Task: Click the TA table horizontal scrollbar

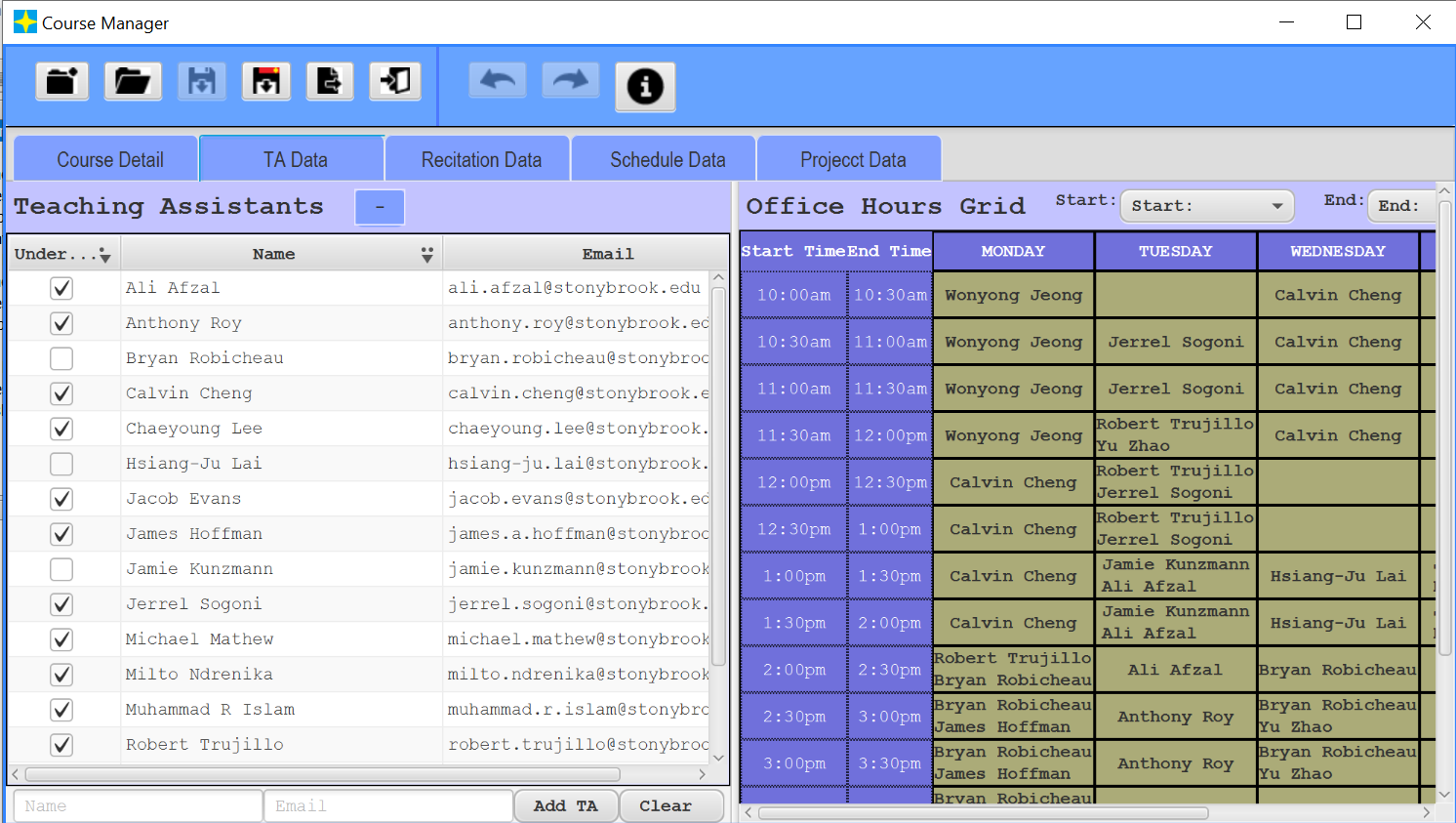Action: [322, 774]
